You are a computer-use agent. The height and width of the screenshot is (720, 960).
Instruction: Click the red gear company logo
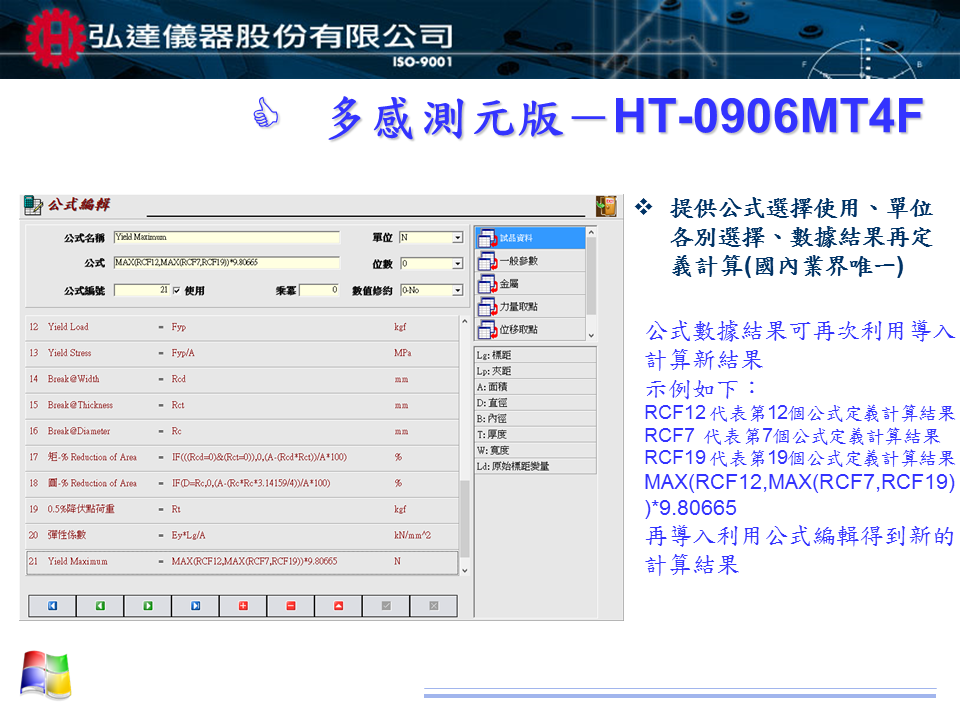tap(54, 37)
